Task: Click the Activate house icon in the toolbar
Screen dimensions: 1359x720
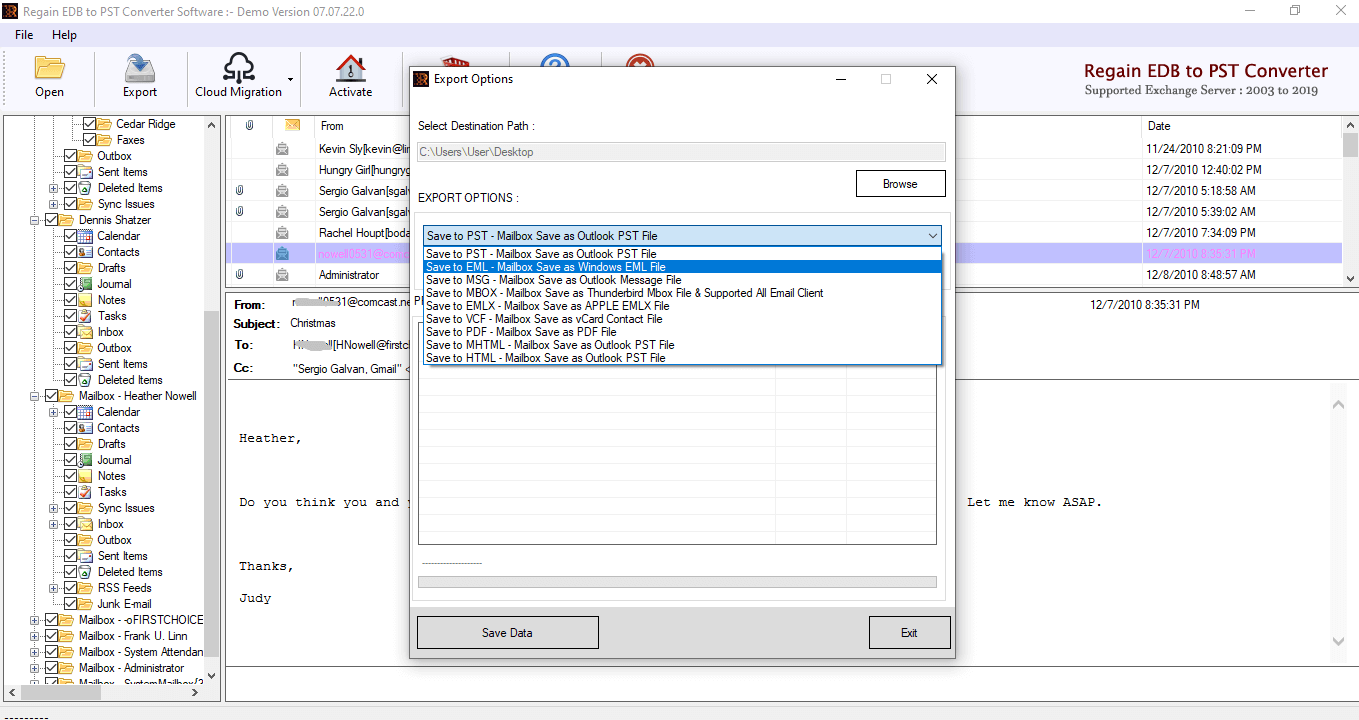Action: click(x=350, y=67)
